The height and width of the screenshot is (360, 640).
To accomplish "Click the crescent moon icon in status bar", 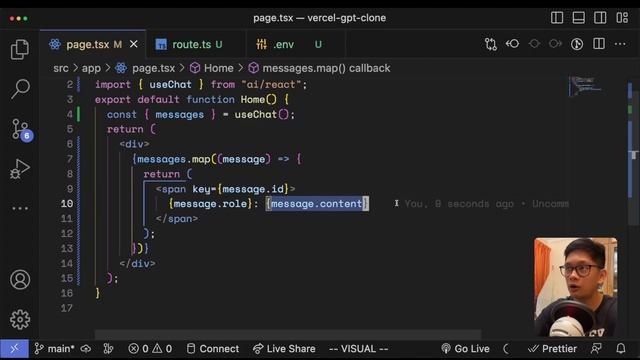I will pos(507,349).
